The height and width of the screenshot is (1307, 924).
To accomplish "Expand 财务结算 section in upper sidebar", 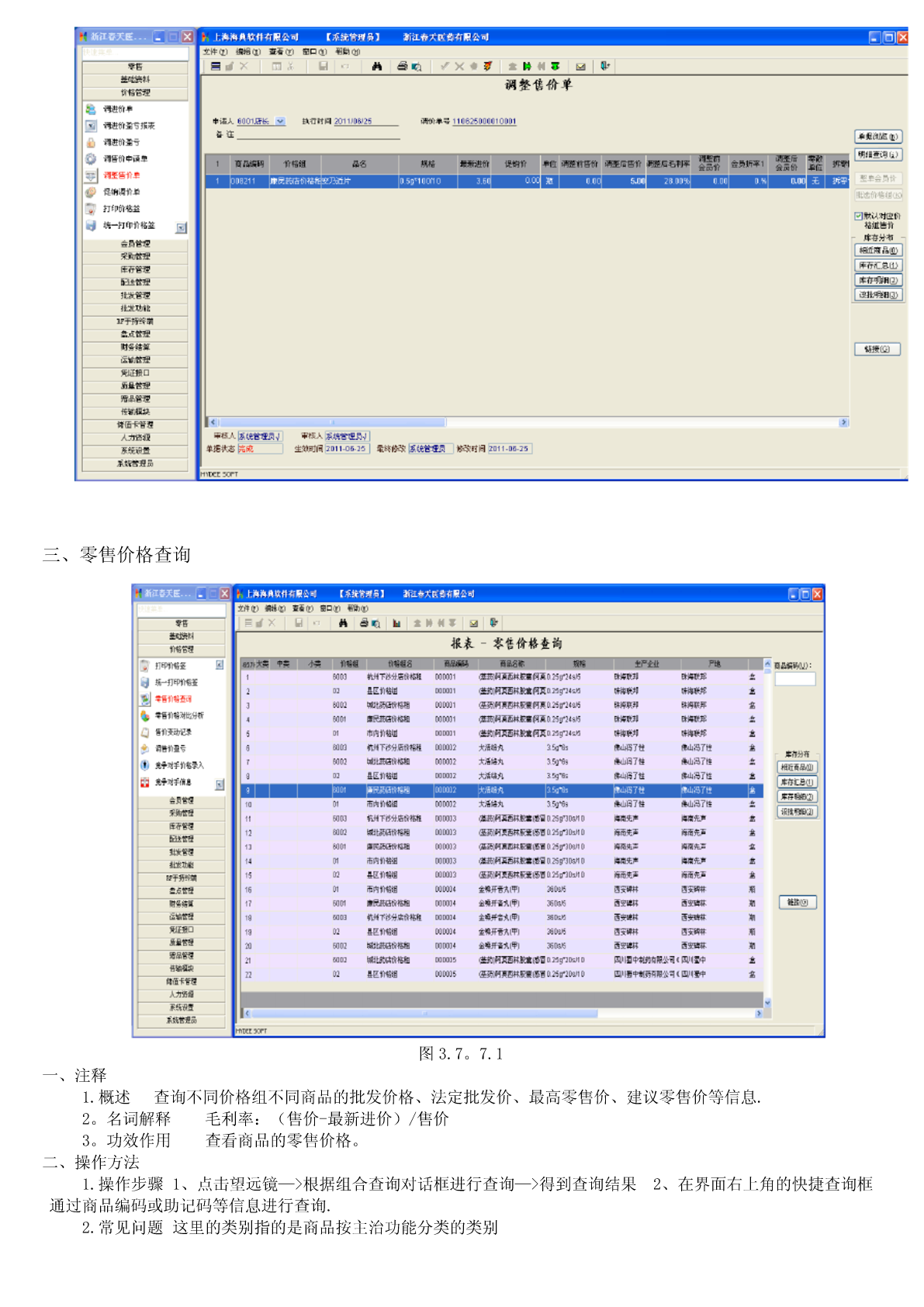I will 135,347.
